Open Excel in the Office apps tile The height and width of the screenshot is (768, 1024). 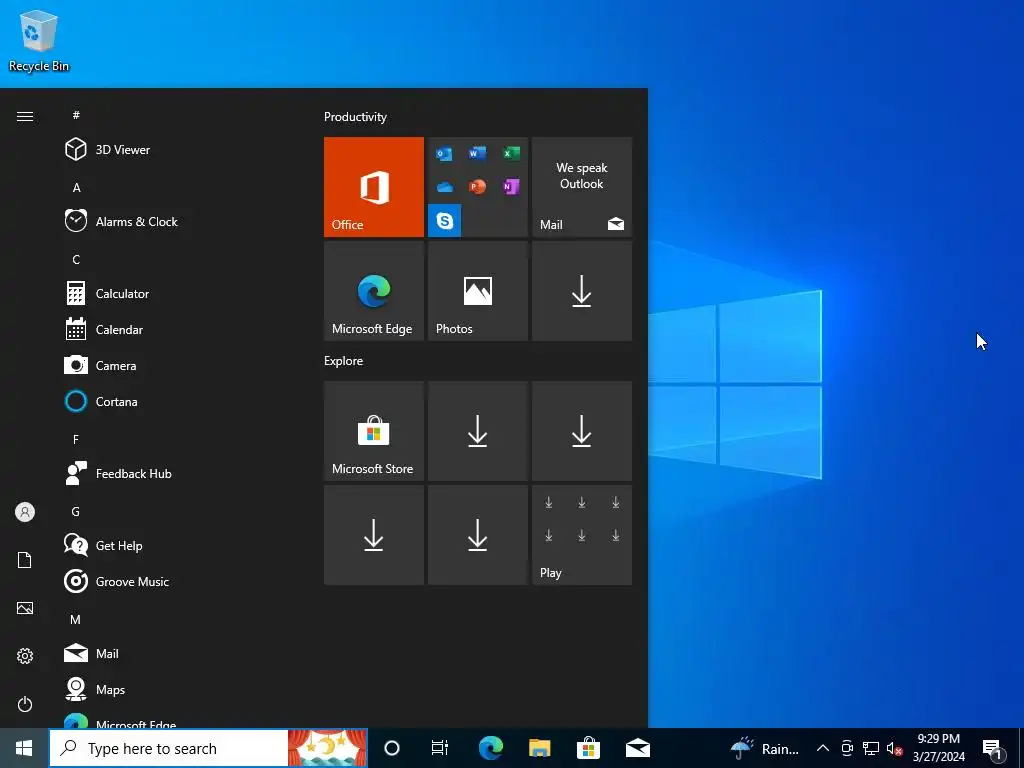(x=511, y=153)
